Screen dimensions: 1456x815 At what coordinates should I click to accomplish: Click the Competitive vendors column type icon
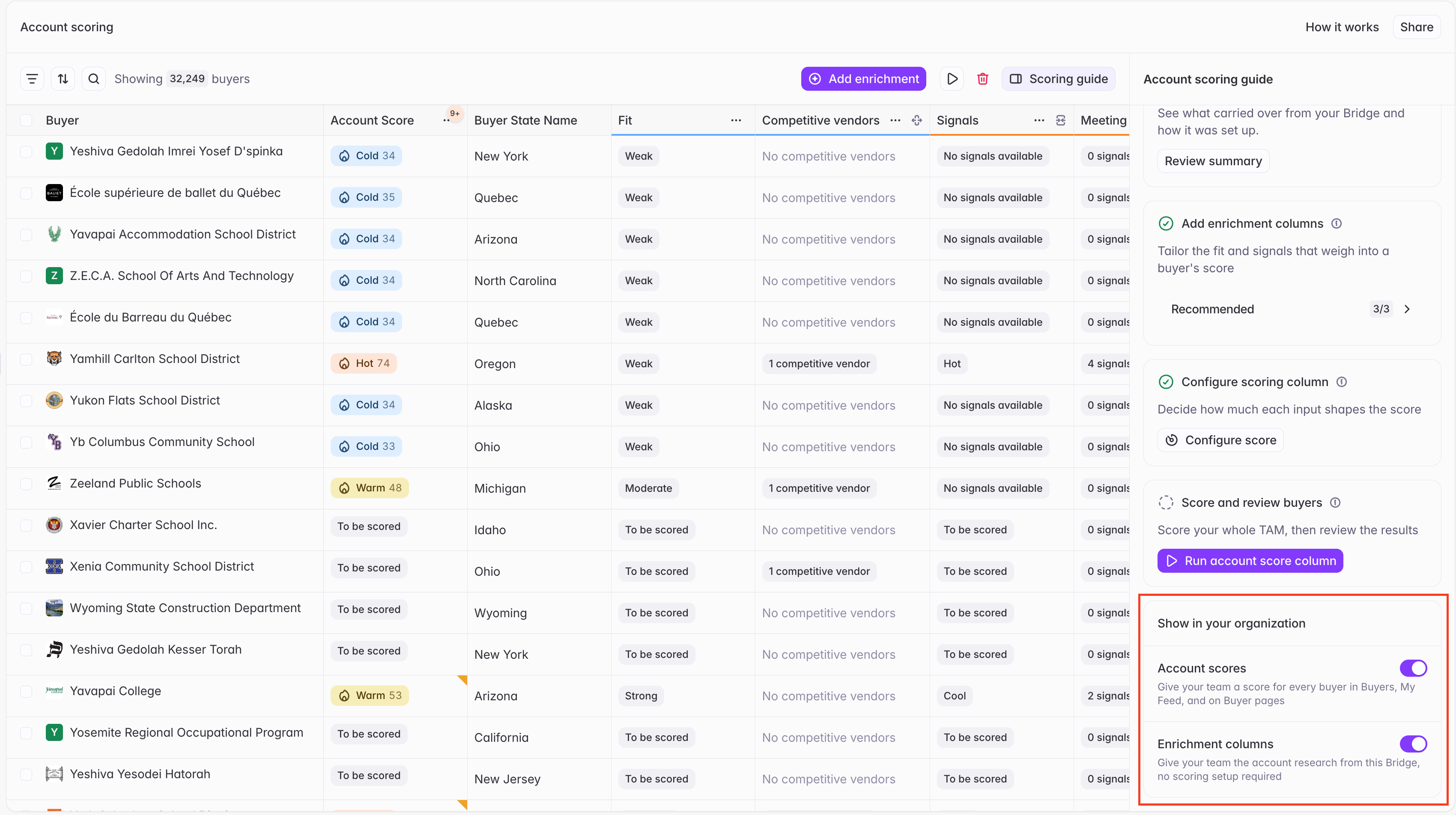tap(917, 120)
